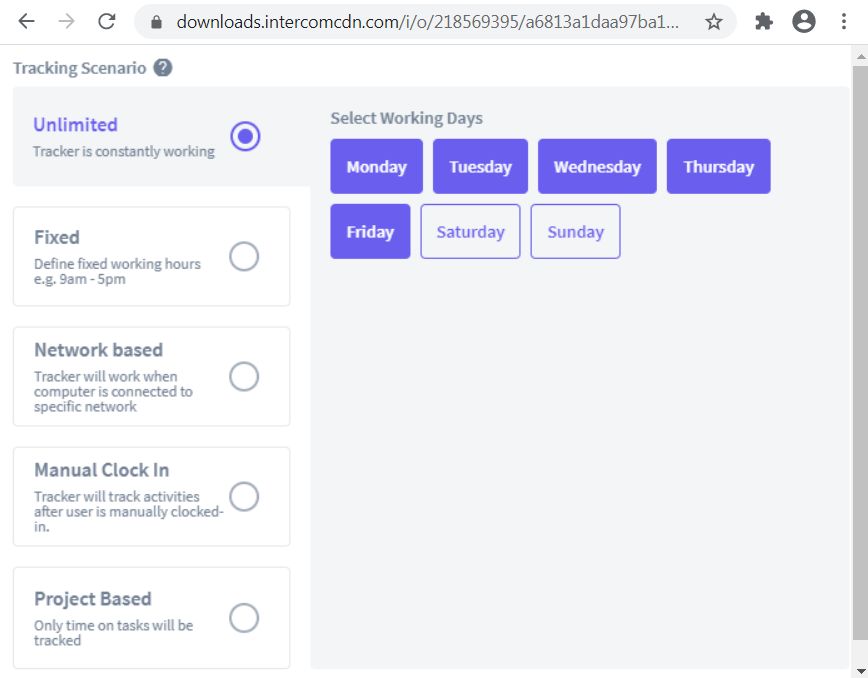The width and height of the screenshot is (868, 678).
Task: Click the browser back arrow
Action: (x=27, y=21)
